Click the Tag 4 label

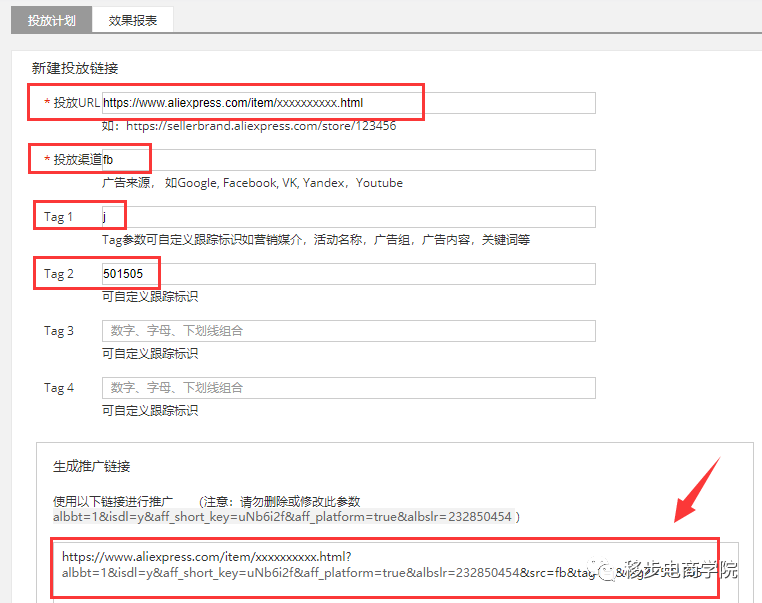click(59, 388)
